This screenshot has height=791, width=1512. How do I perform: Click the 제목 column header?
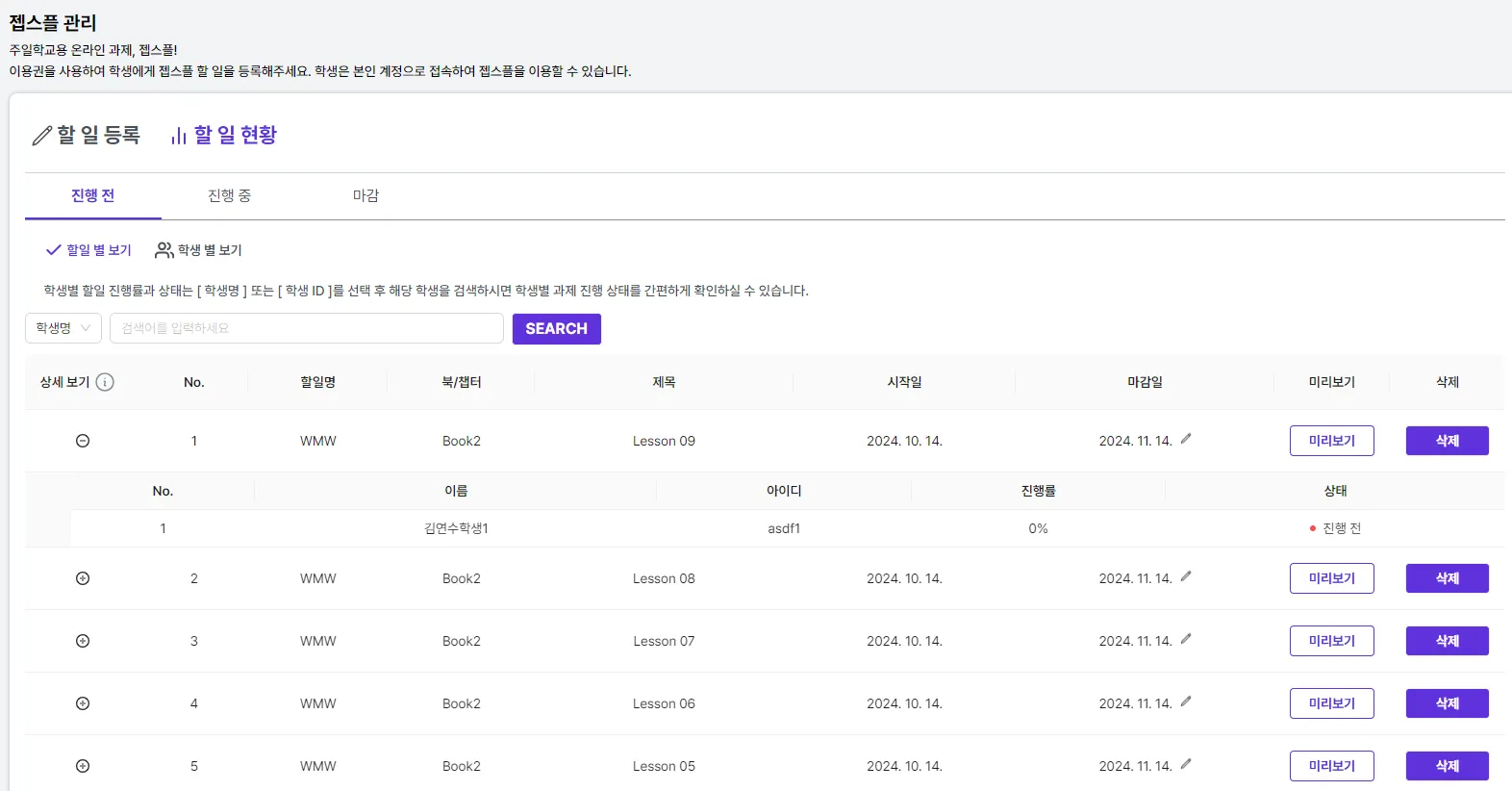664,382
